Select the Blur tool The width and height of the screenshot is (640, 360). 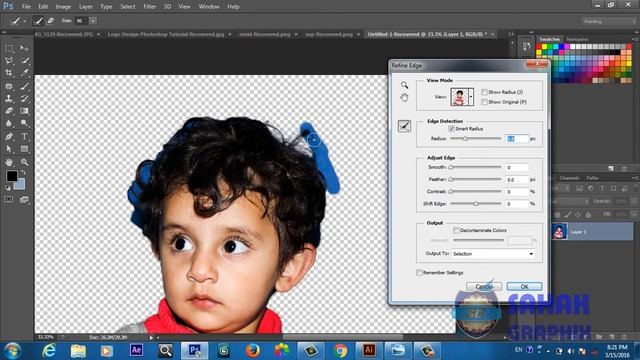9,123
